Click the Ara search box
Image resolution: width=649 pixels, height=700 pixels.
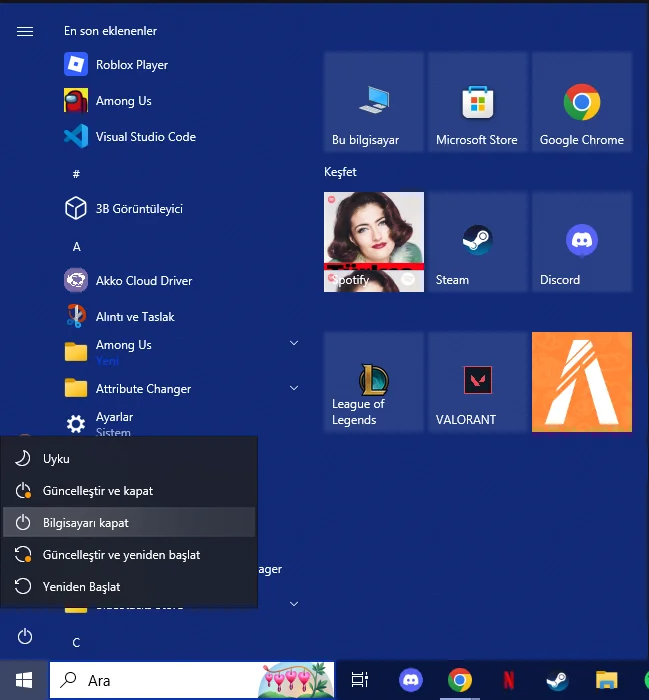pyautogui.click(x=191, y=680)
